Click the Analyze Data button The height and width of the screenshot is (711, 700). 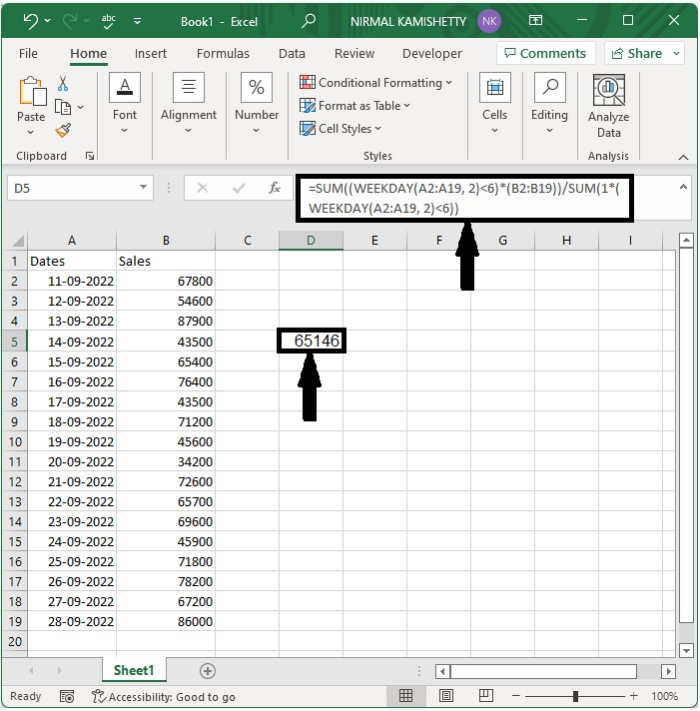pyautogui.click(x=608, y=107)
